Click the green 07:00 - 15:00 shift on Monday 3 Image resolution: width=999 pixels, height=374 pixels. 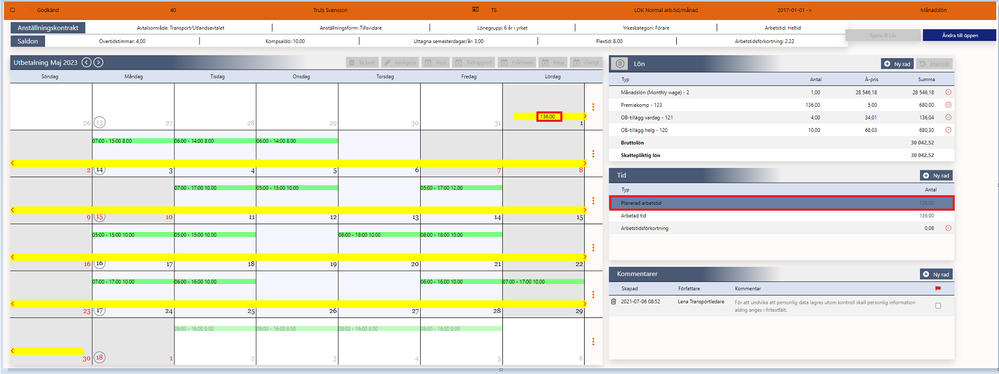[133, 140]
